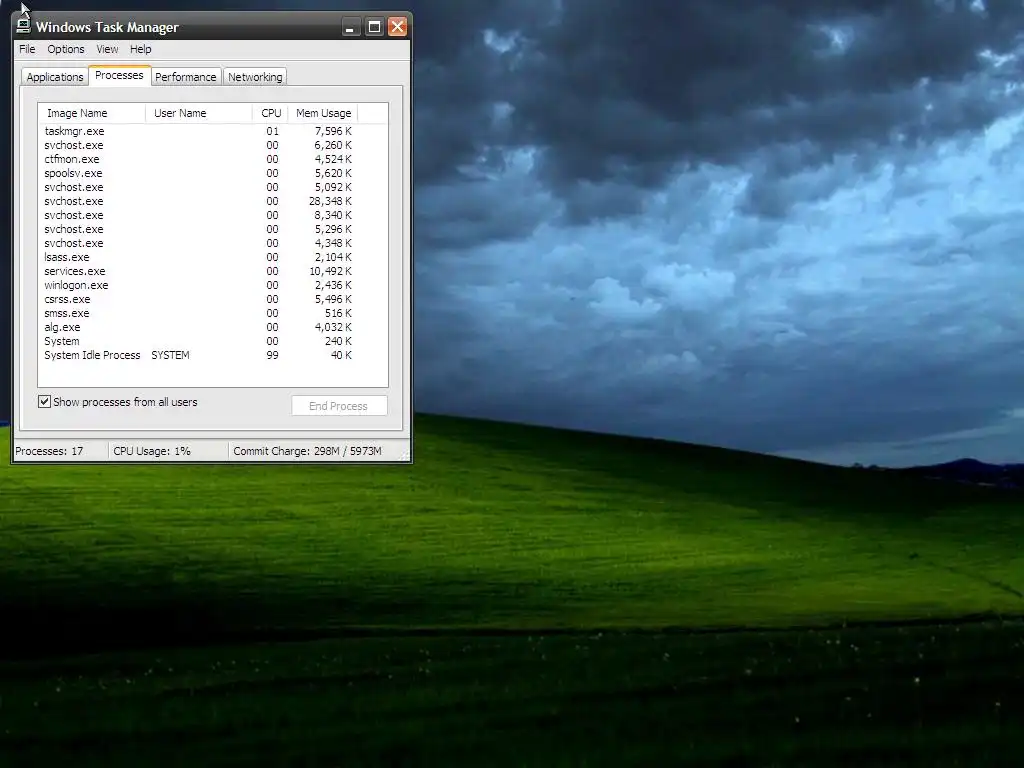The width and height of the screenshot is (1024, 768).
Task: Open the Networking tab
Action: 255,77
